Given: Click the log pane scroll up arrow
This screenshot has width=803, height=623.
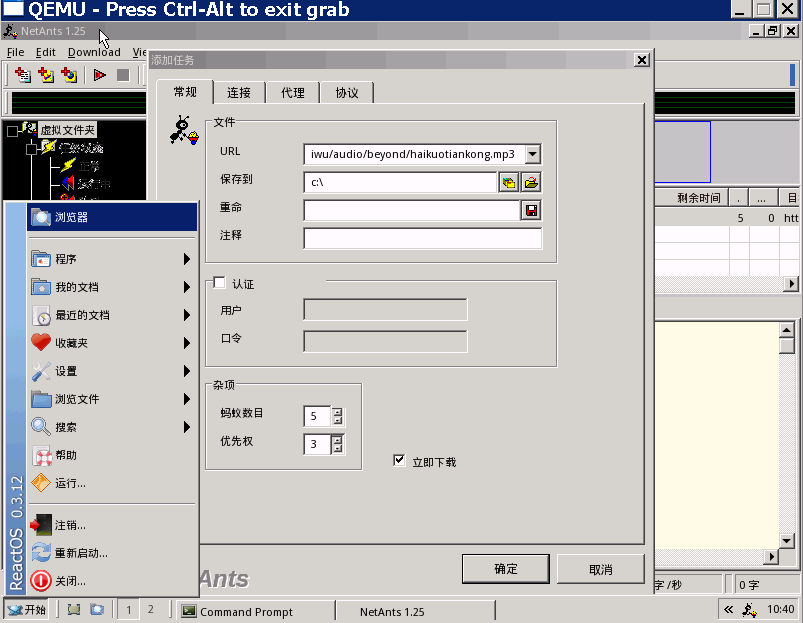Looking at the screenshot, I should [787, 330].
